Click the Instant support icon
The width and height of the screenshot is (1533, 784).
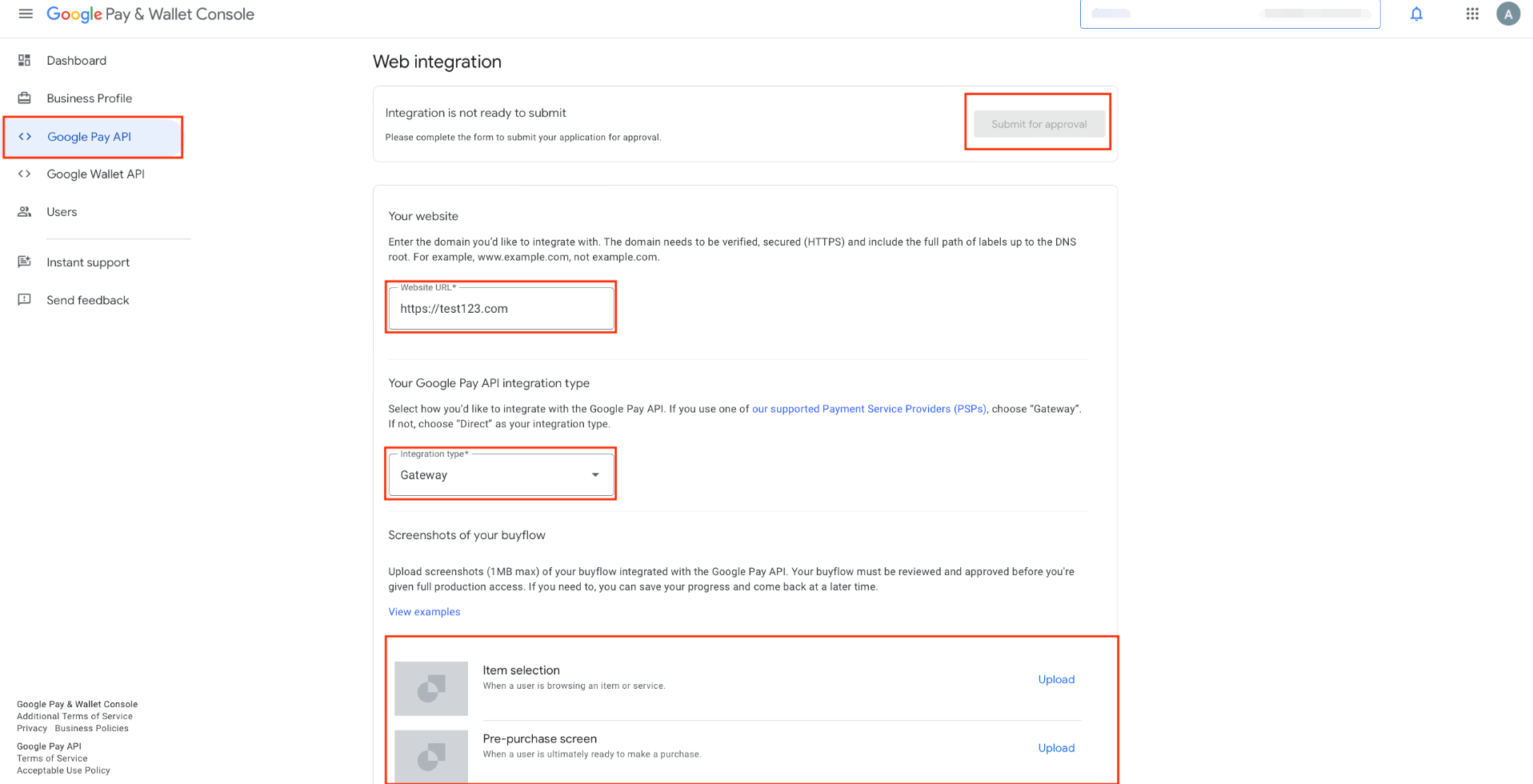pyautogui.click(x=25, y=262)
